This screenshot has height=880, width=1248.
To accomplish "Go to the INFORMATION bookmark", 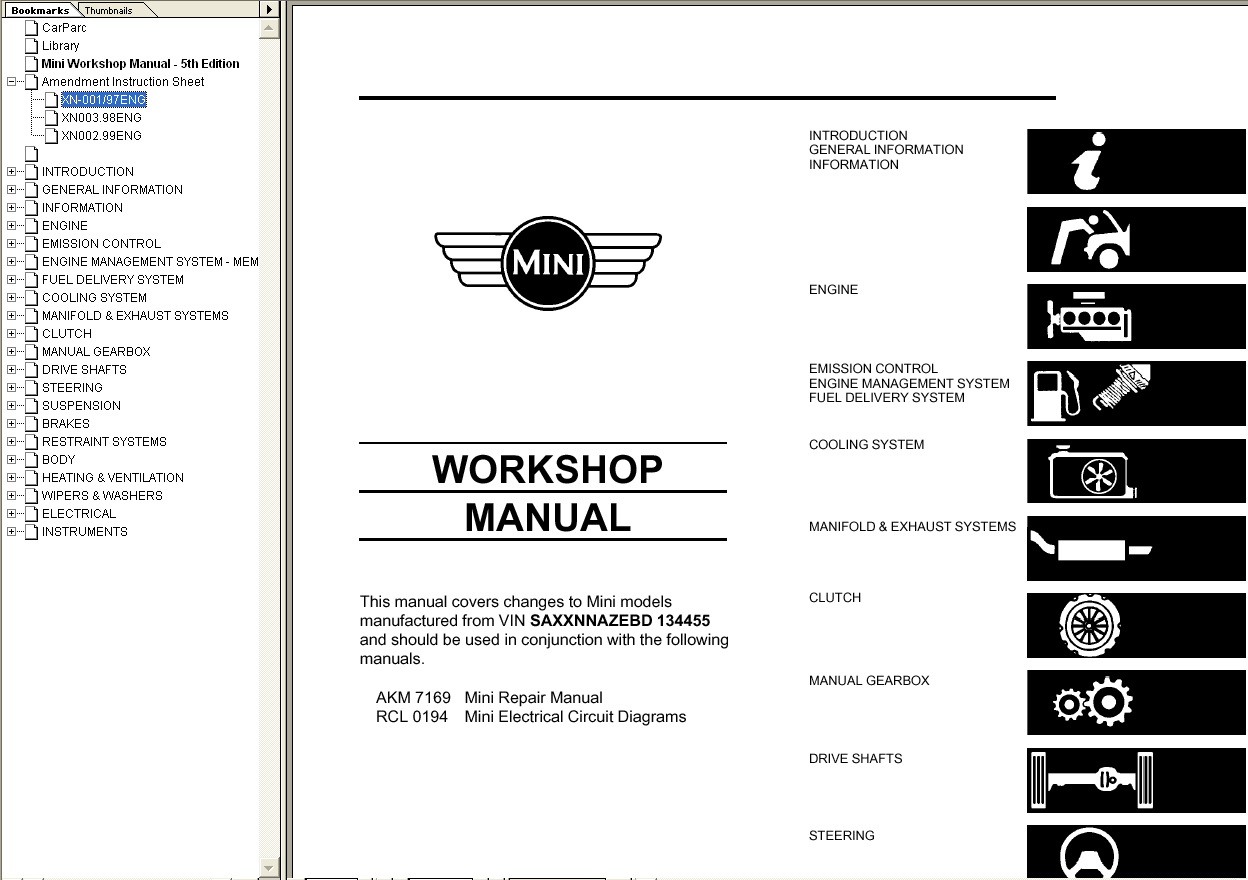I will (82, 208).
